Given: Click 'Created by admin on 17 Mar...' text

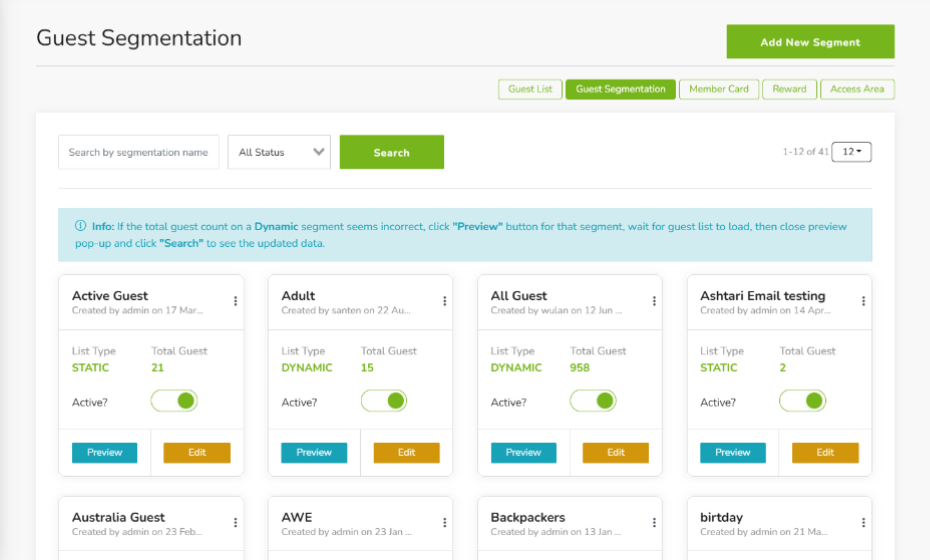Looking at the screenshot, I should pos(138,310).
